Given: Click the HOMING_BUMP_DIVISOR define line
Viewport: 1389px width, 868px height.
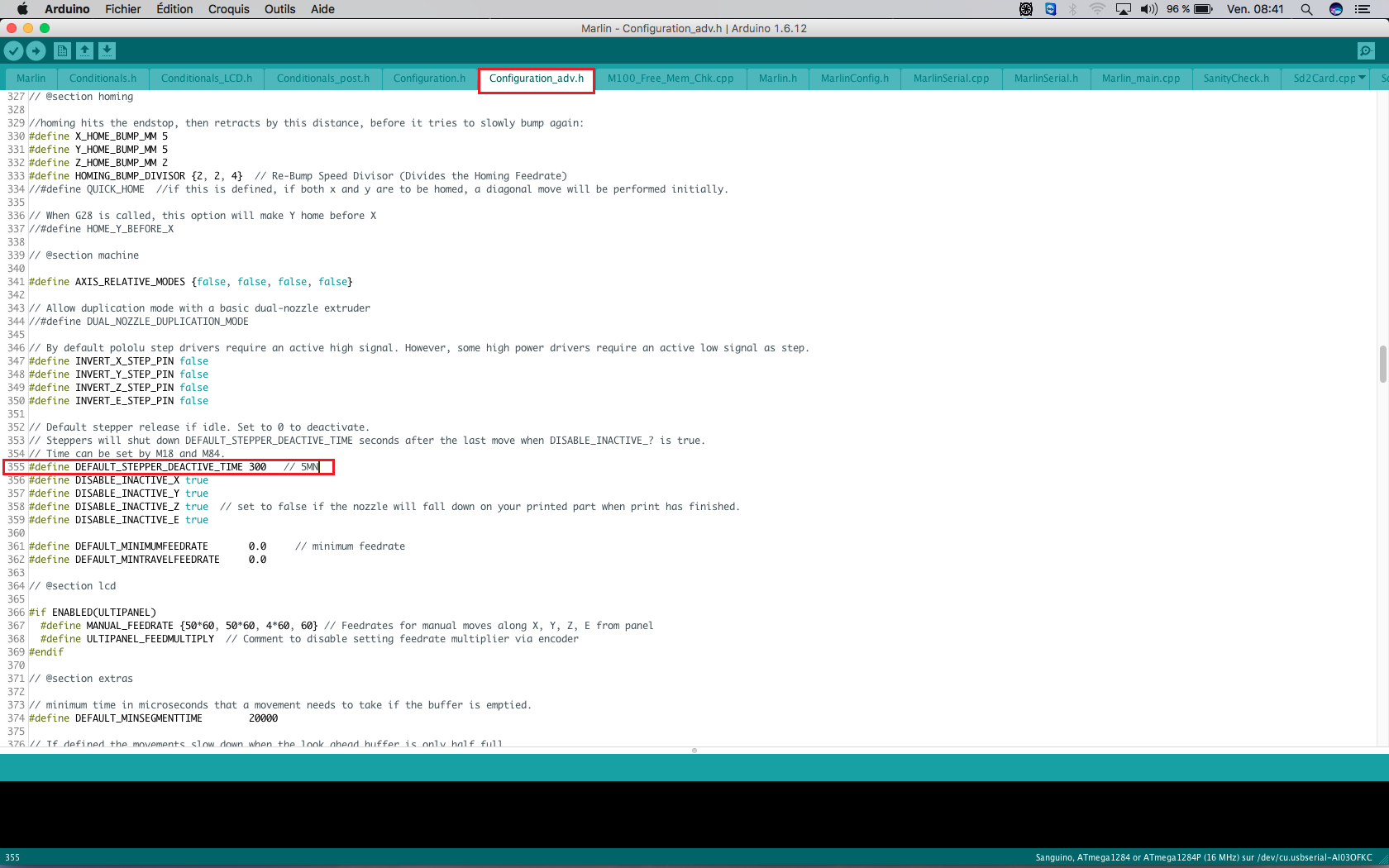Looking at the screenshot, I should click(x=297, y=176).
